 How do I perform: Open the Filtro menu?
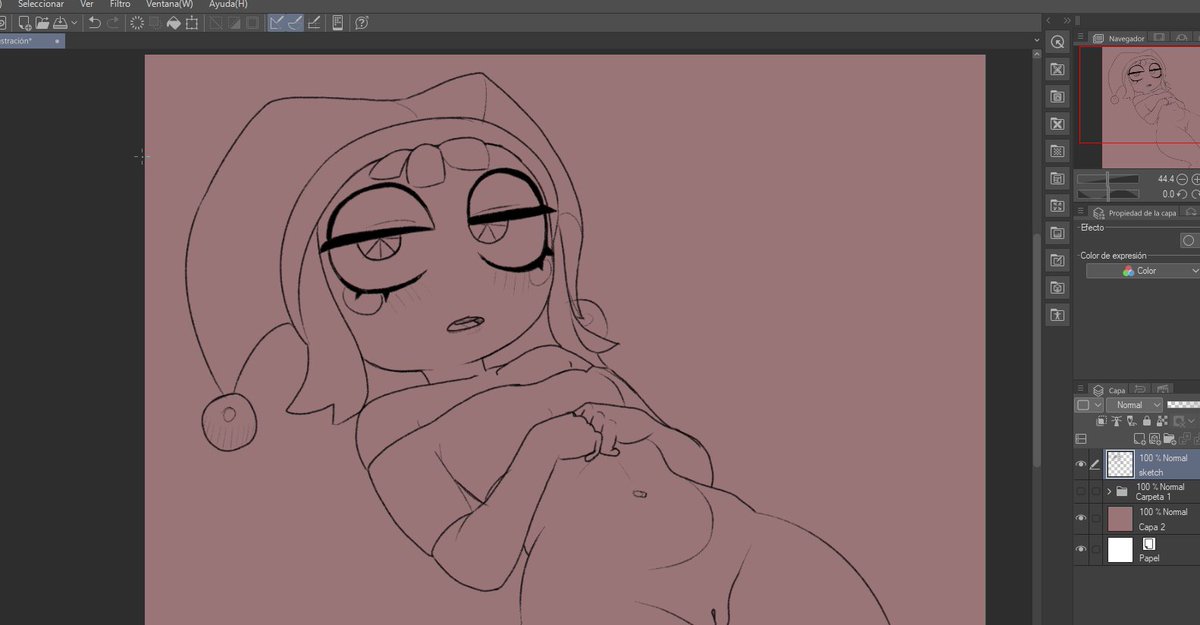(x=120, y=4)
